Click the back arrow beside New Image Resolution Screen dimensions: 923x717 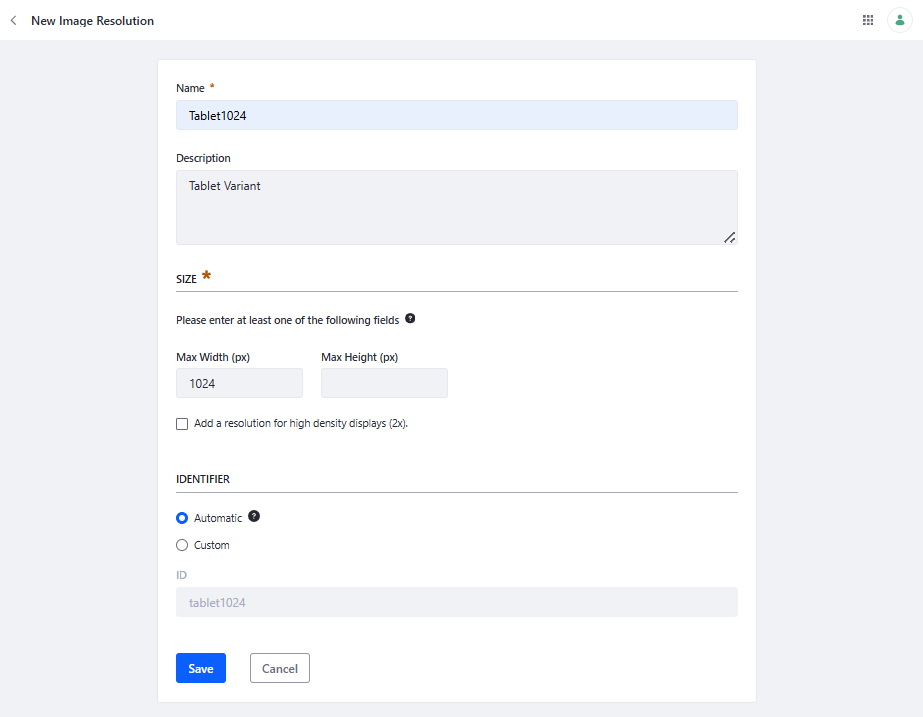click(x=13, y=20)
